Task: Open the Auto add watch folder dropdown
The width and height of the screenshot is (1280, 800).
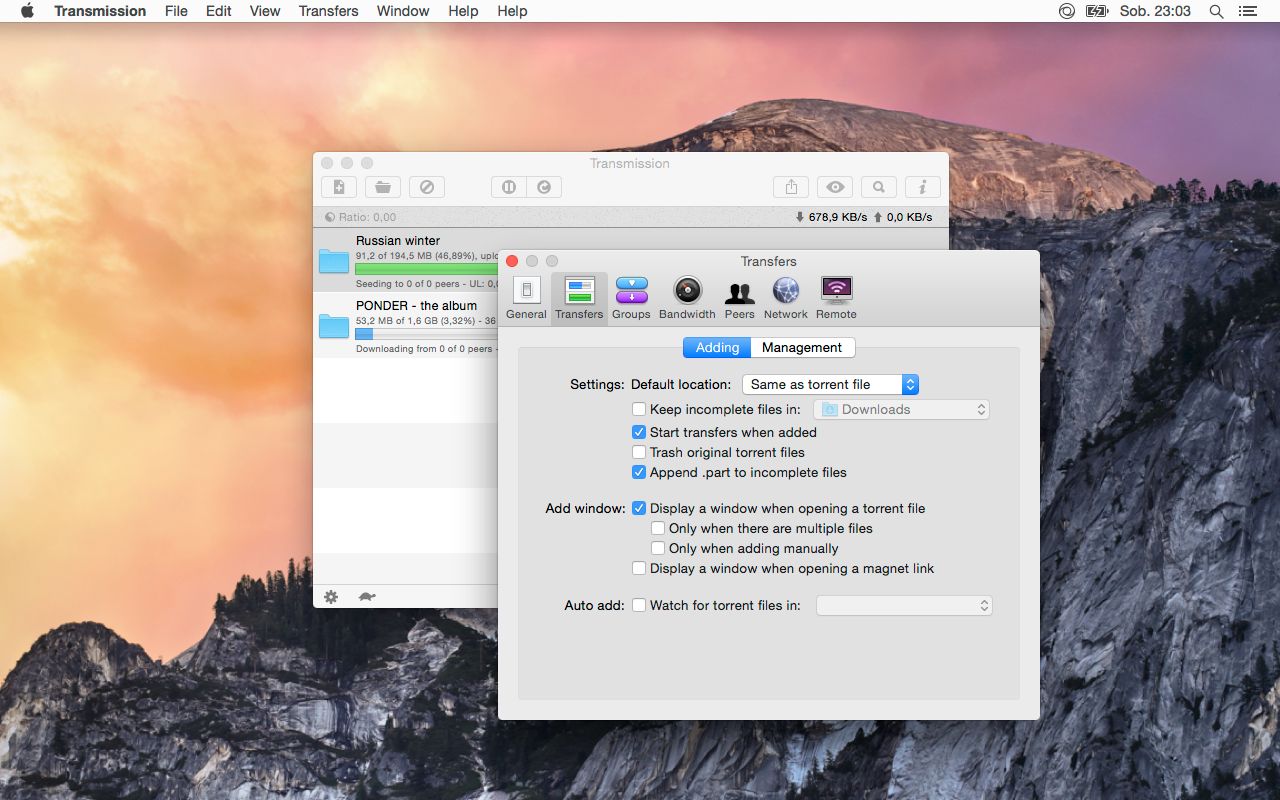Action: [904, 605]
